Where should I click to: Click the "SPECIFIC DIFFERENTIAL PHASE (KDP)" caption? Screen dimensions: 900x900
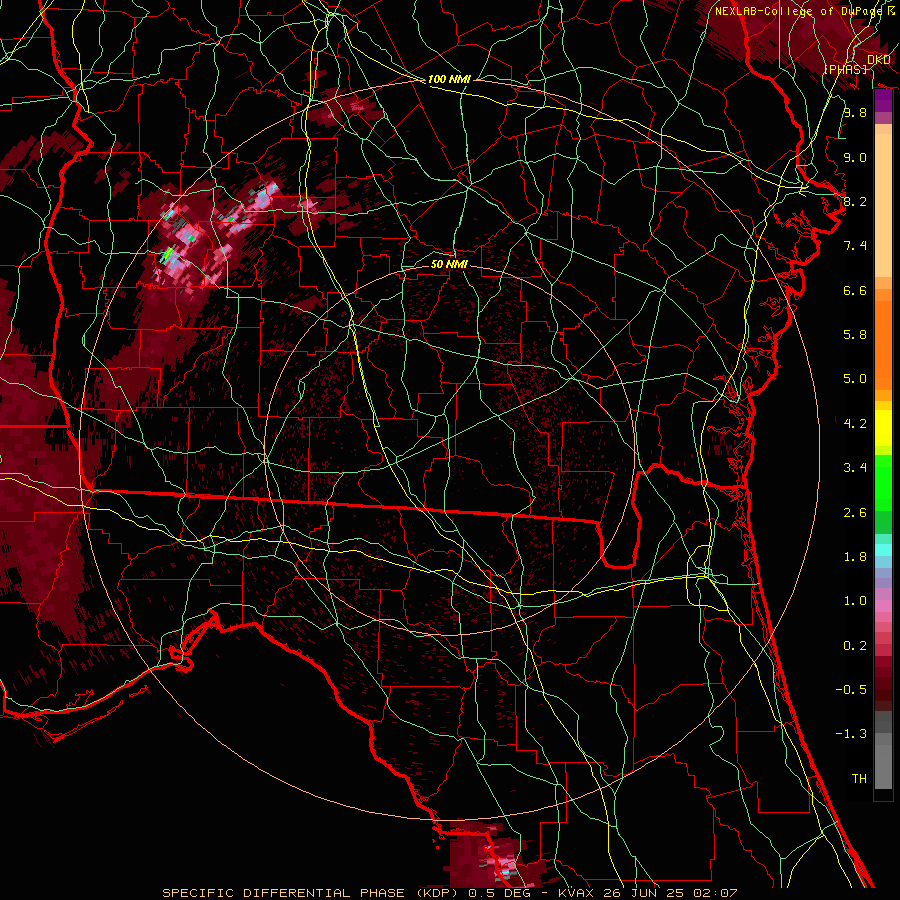[x=312, y=893]
